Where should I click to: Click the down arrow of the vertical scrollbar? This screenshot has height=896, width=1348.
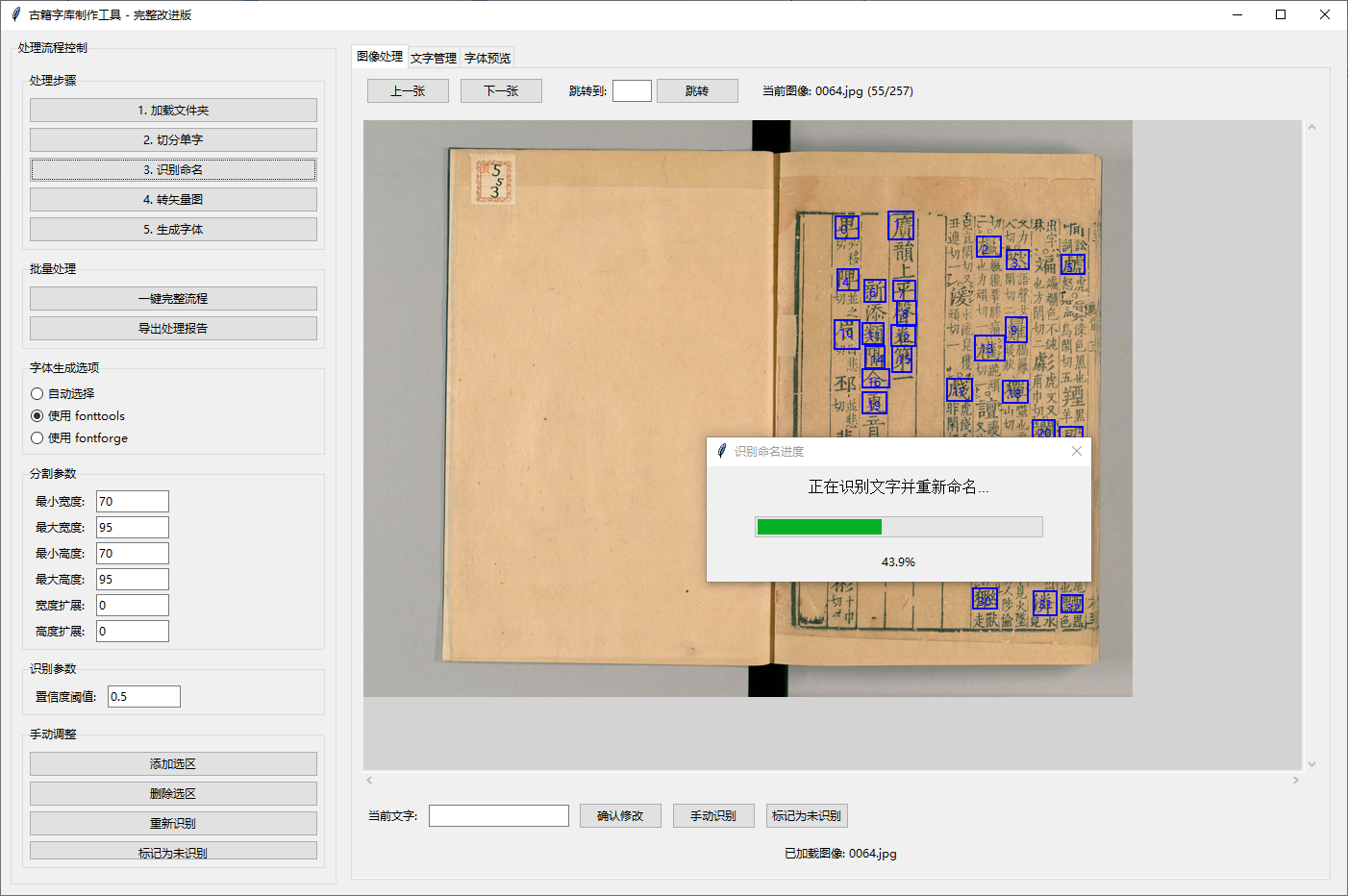[x=1311, y=762]
